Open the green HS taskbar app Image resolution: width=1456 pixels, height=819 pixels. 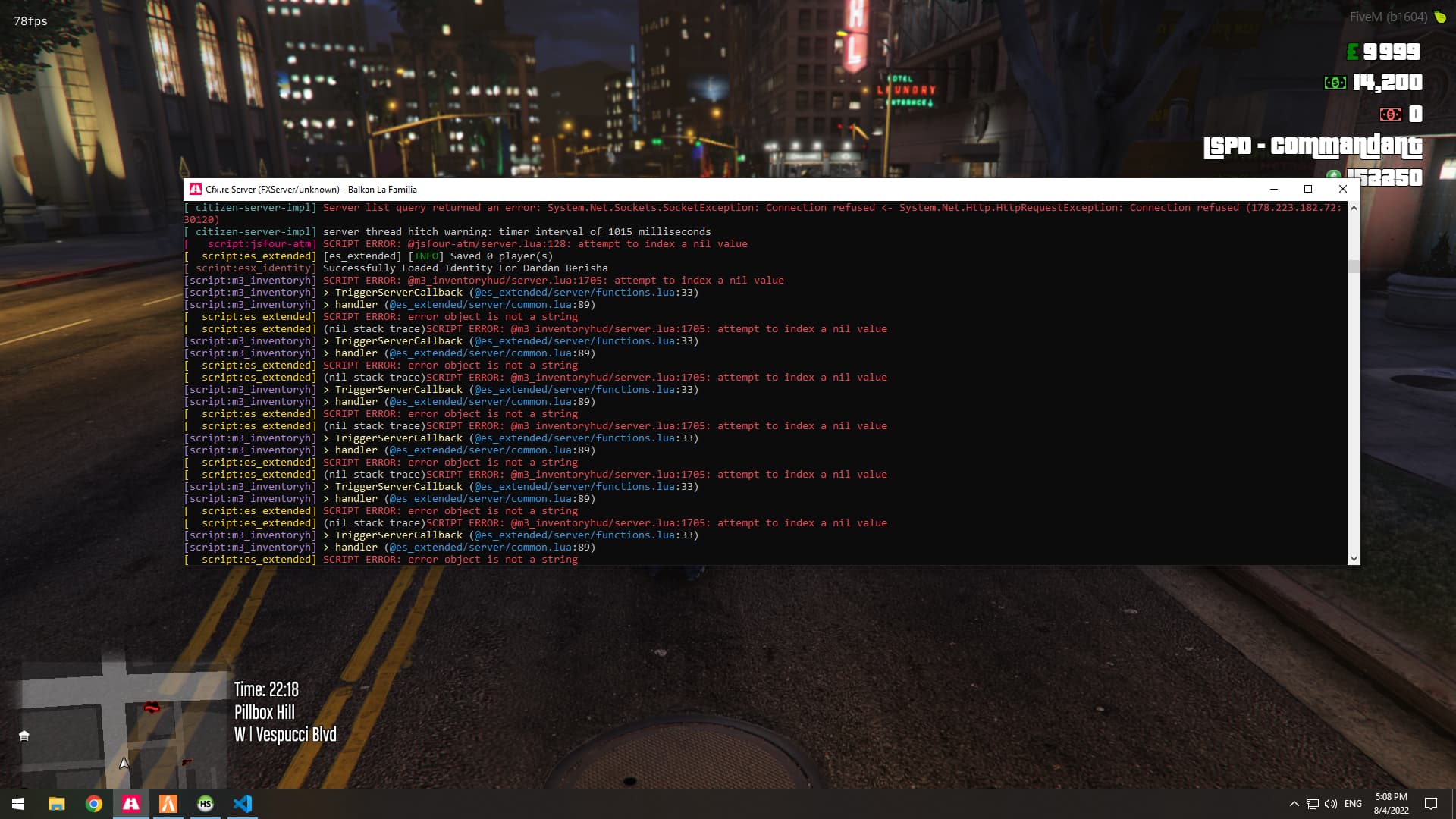point(206,804)
